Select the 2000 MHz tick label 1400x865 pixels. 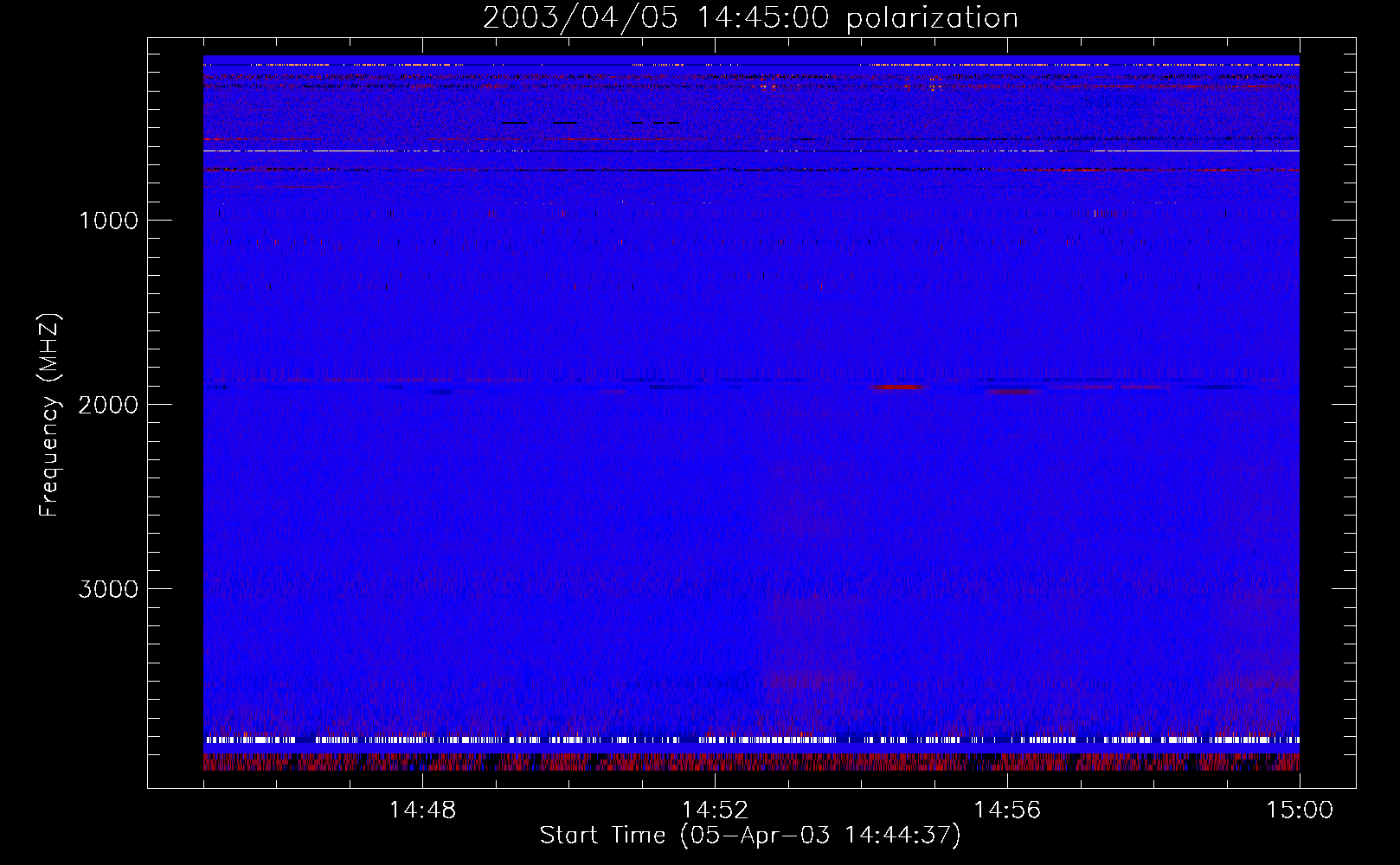tap(108, 405)
